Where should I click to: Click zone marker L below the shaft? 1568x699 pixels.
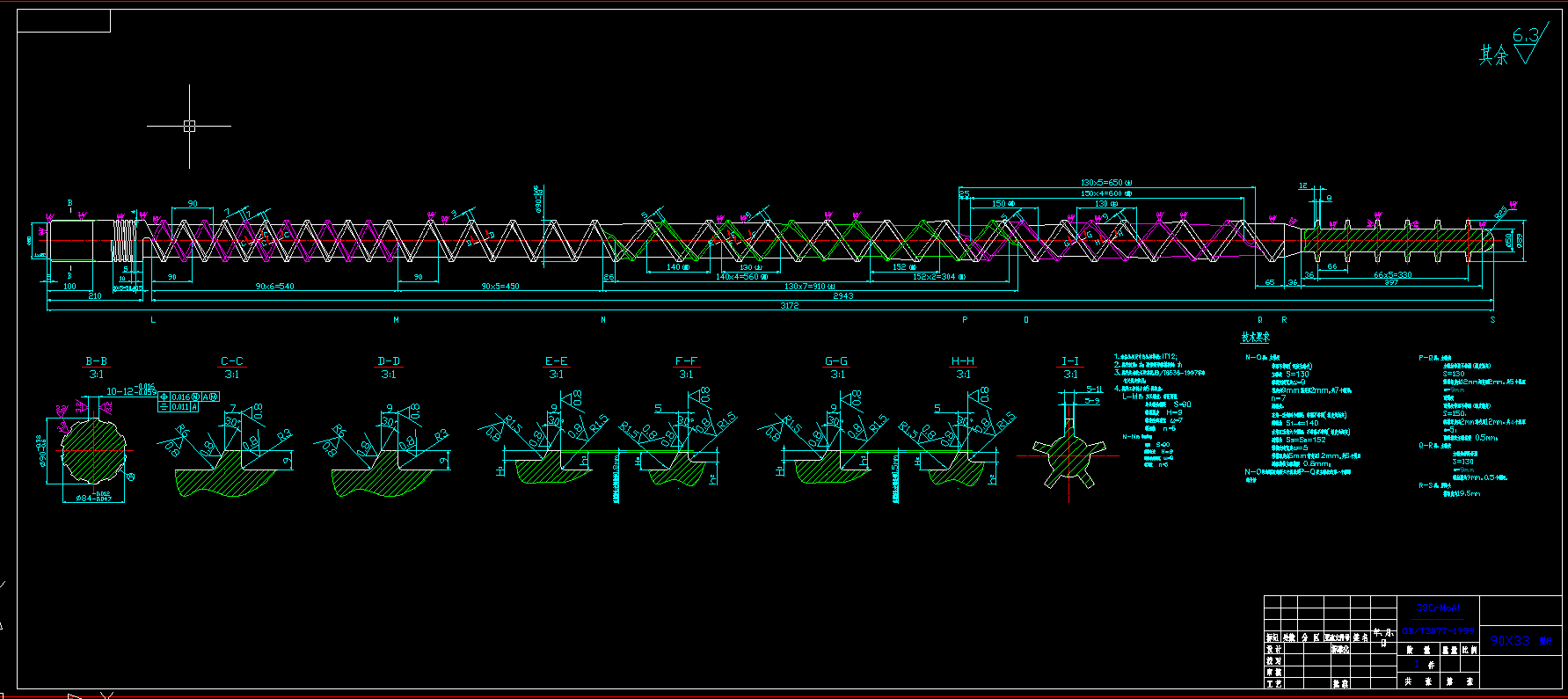point(153,320)
